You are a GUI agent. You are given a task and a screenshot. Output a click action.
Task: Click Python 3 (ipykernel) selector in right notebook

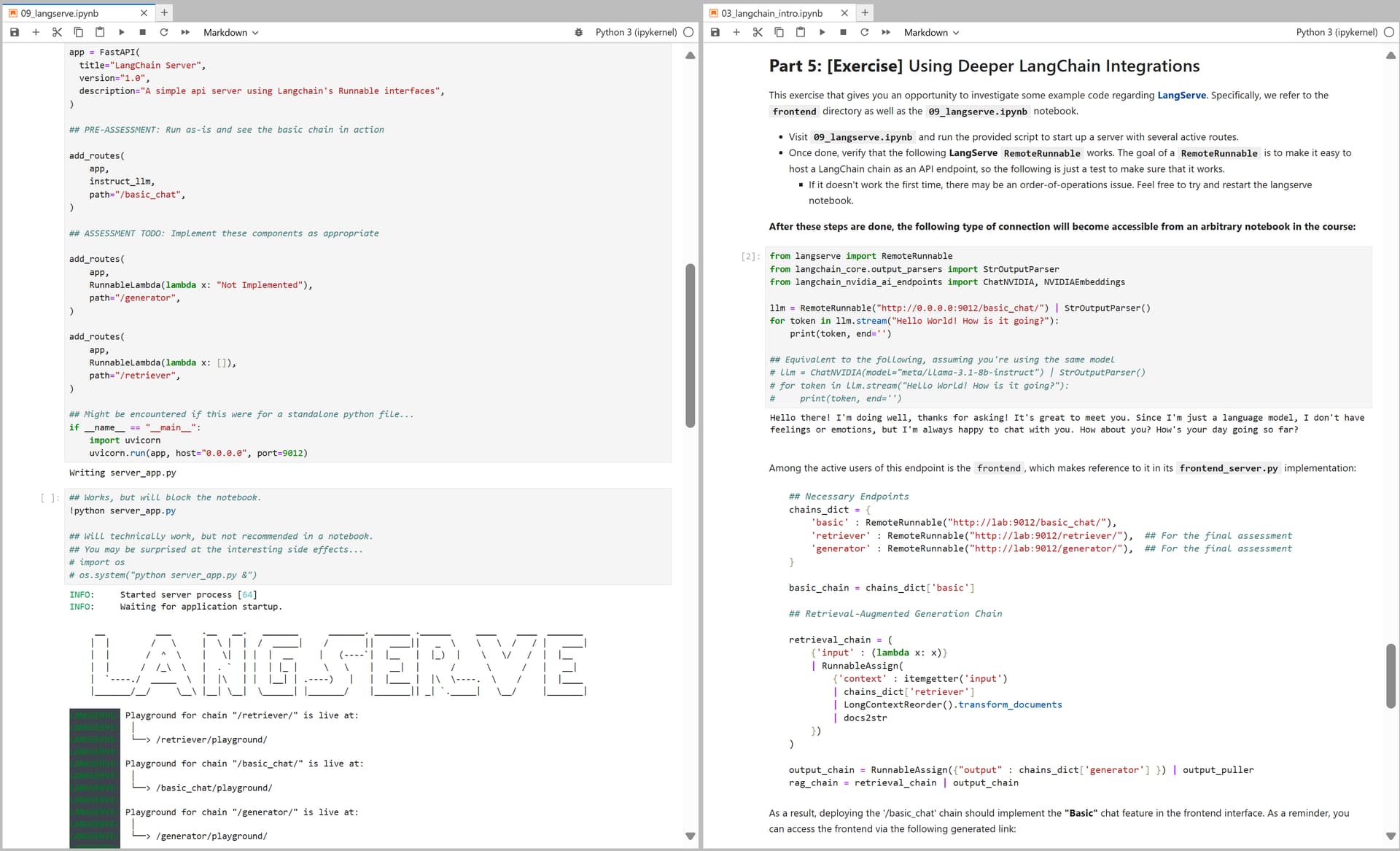pos(1336,32)
